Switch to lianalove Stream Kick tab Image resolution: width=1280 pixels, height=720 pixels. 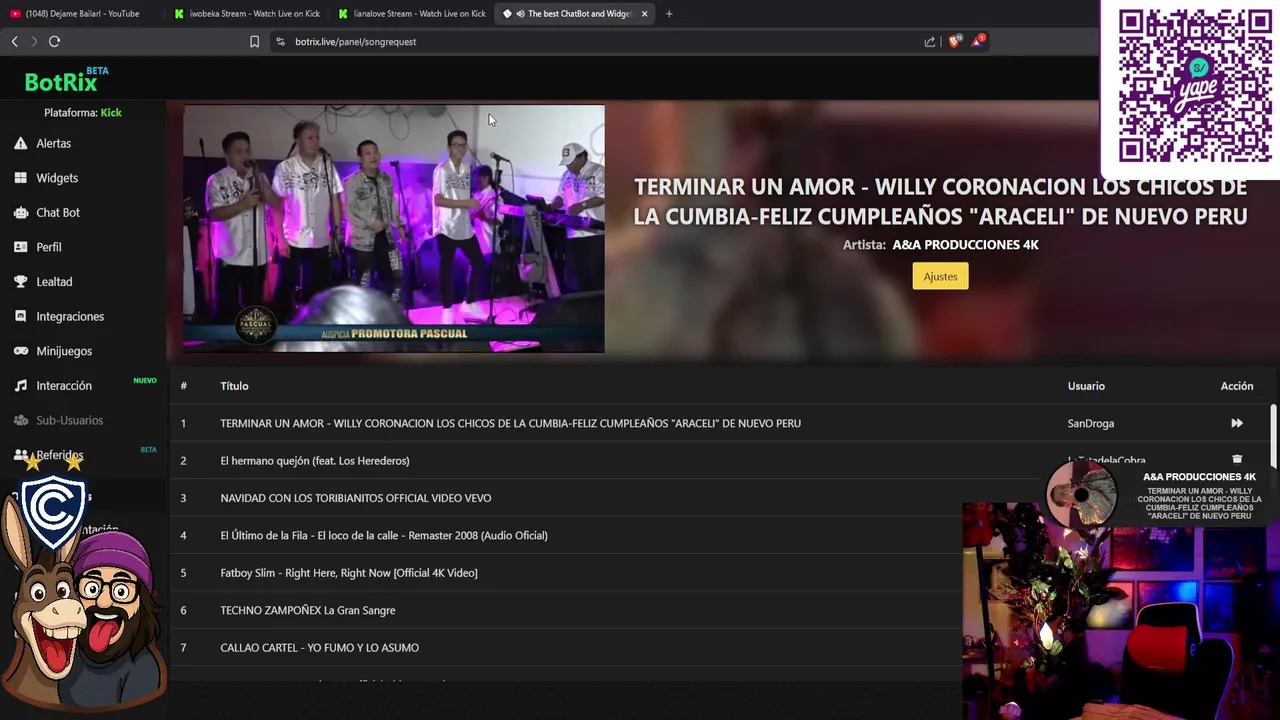pos(412,13)
